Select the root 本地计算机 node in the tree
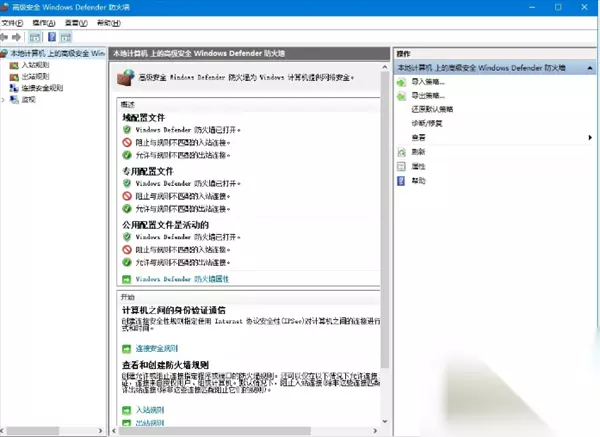This screenshot has height=437, width=600. click(x=57, y=53)
